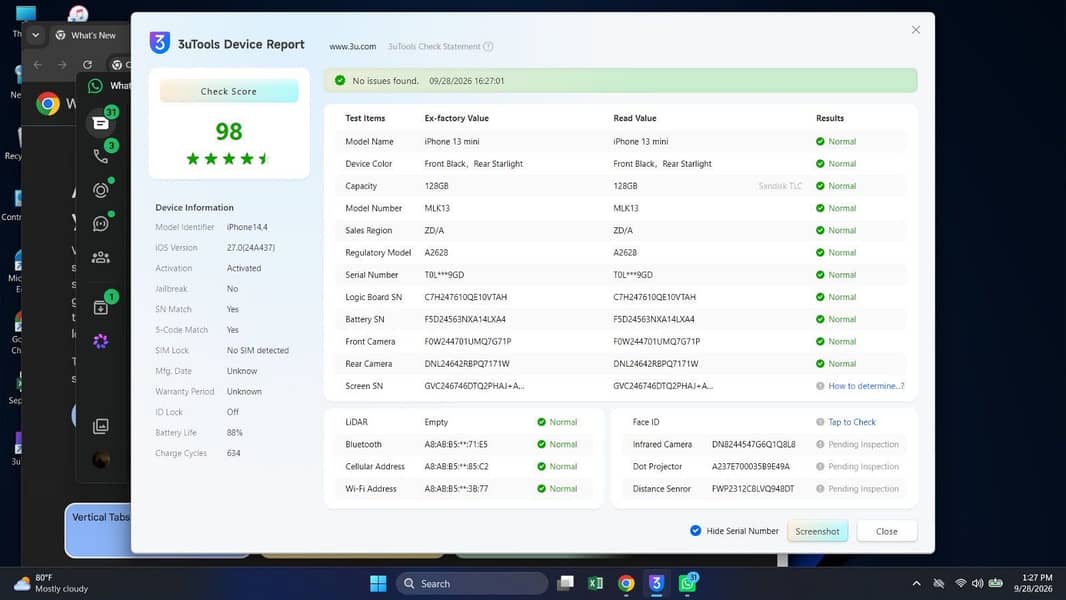Open WhatsApp from the taskbar
The image size is (1066, 600).
point(687,583)
